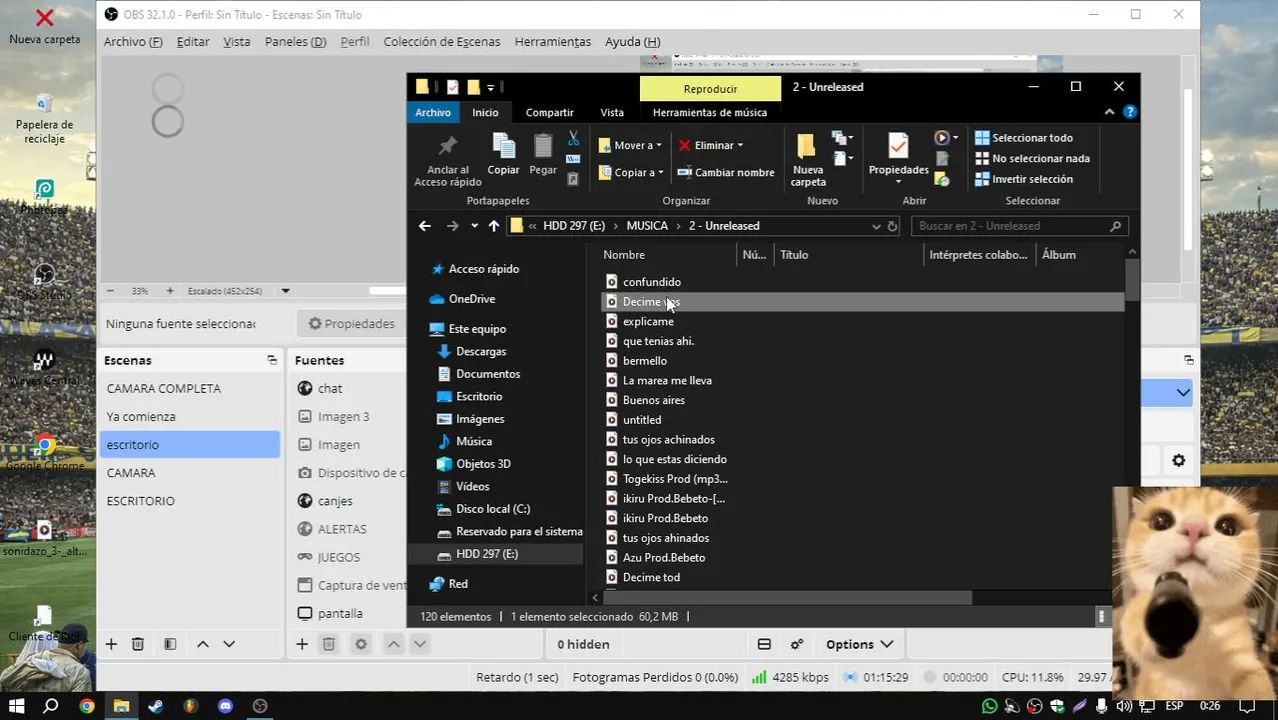Click Windows Start button
Image resolution: width=1278 pixels, height=720 pixels.
click(x=17, y=706)
